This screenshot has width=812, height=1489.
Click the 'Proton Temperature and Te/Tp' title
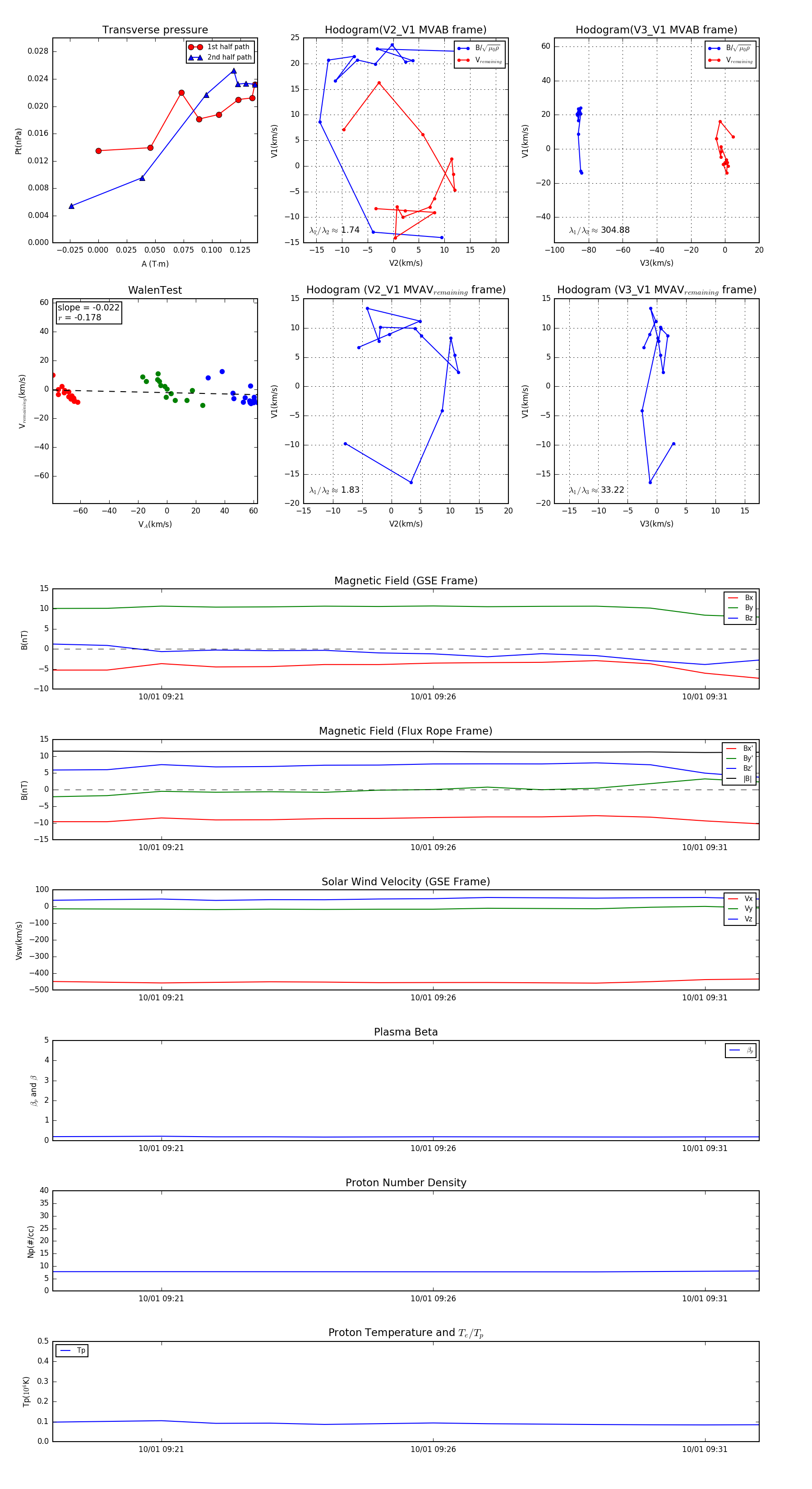coord(406,1333)
